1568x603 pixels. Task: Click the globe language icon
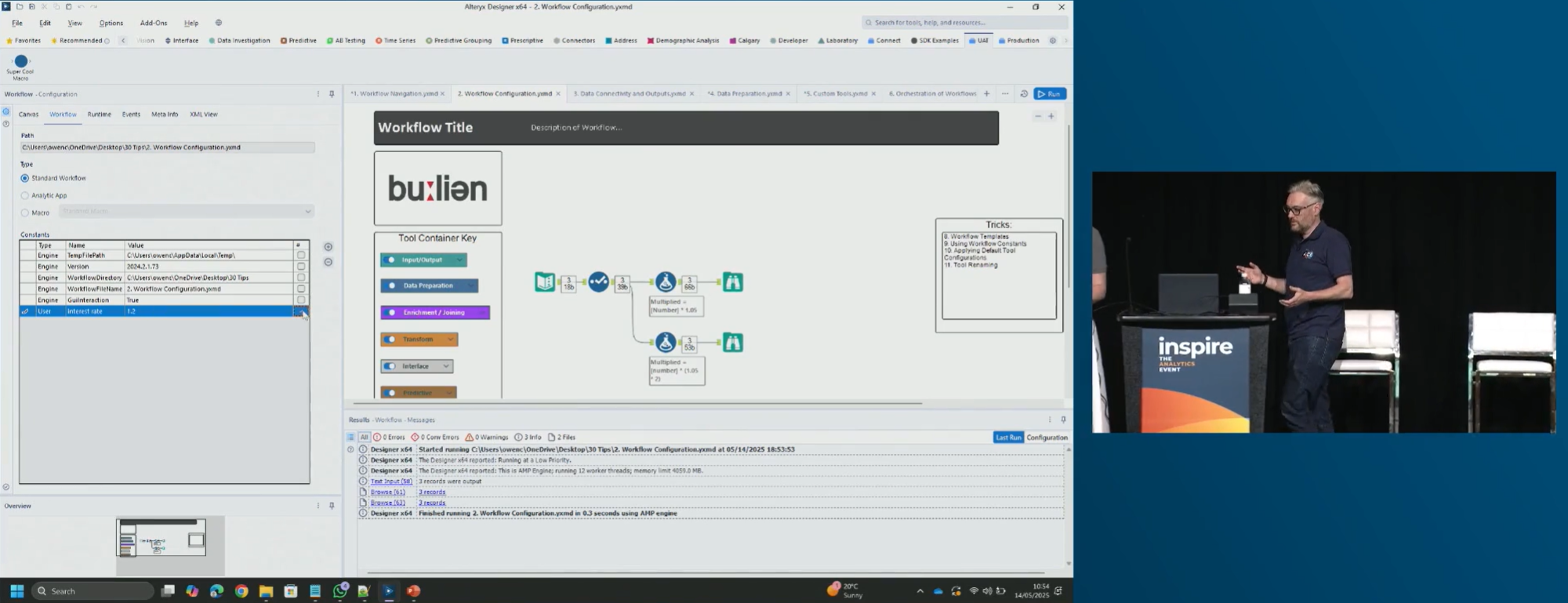click(219, 23)
